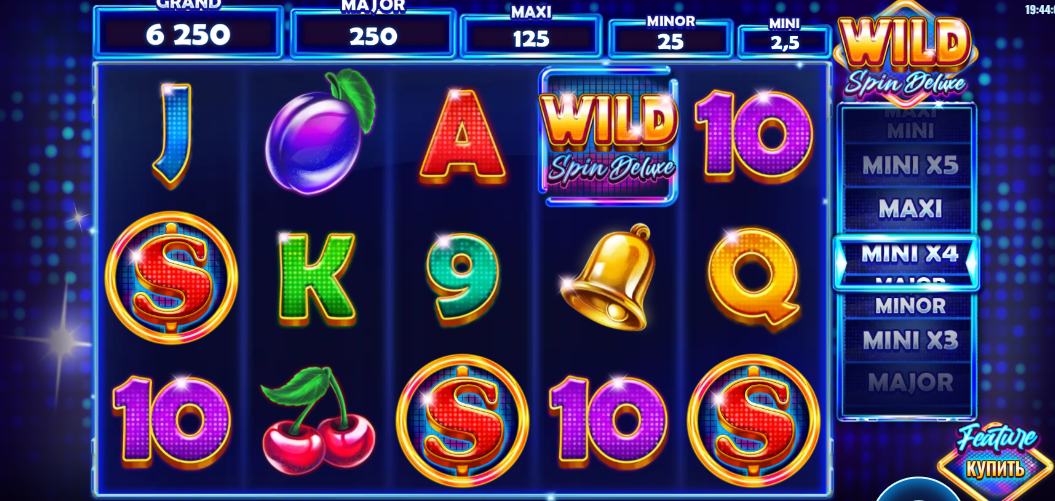Click the green letter K symbol
The image size is (1055, 501).
pyautogui.click(x=316, y=278)
